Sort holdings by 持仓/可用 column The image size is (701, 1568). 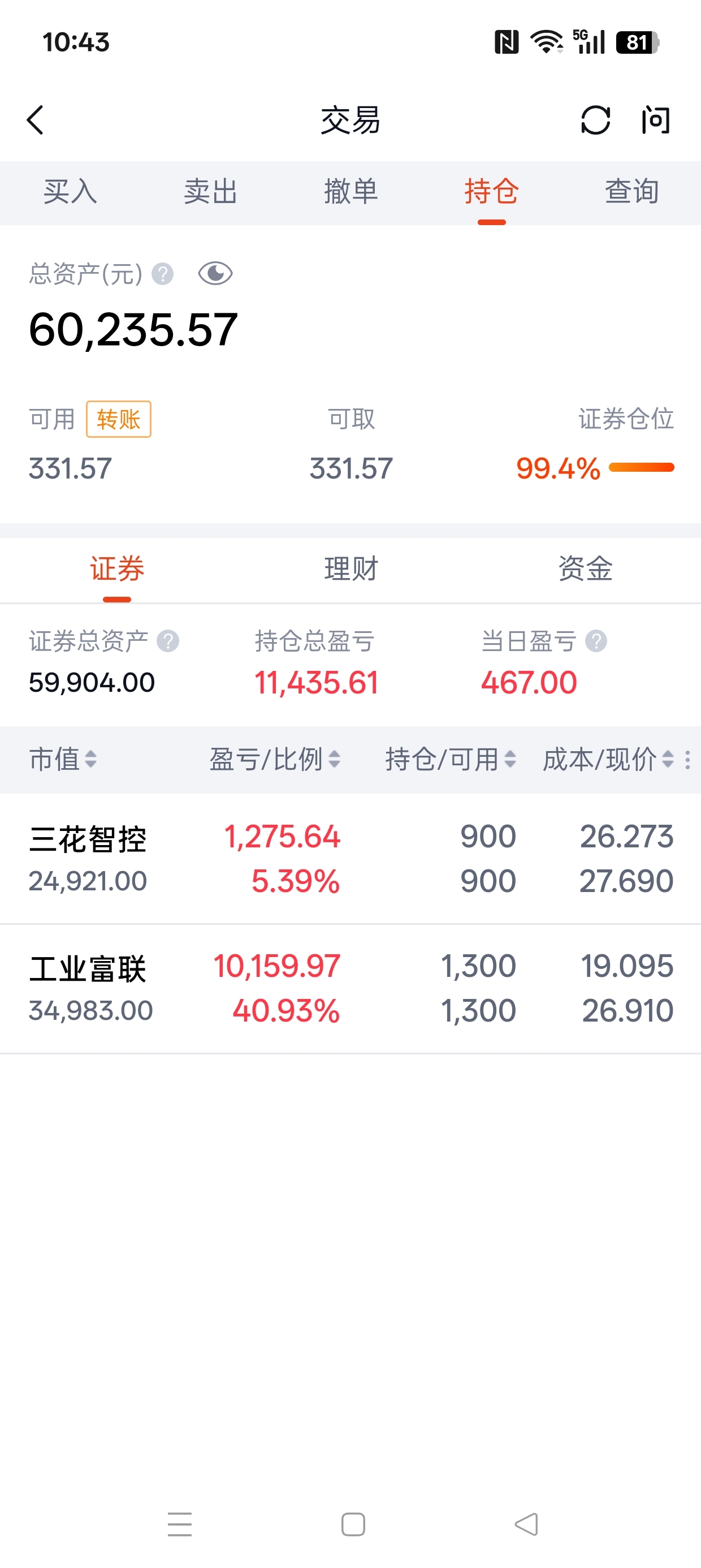(x=451, y=760)
